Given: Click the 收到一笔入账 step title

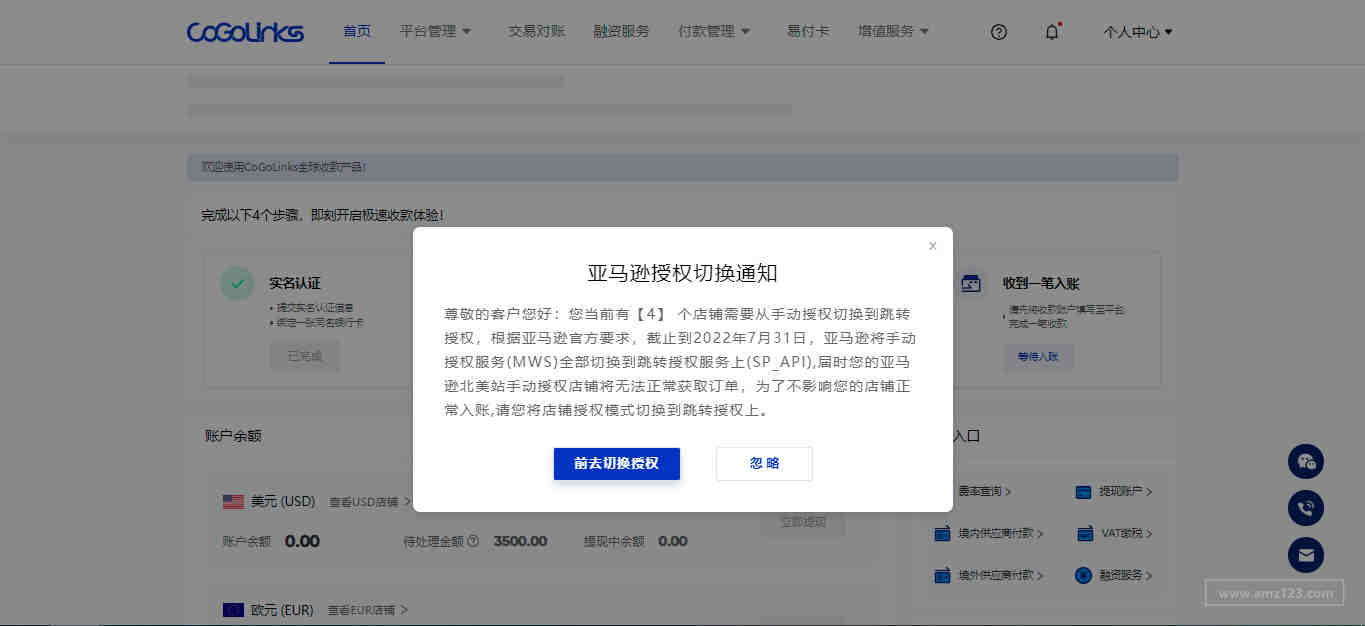Looking at the screenshot, I should click(x=1041, y=283).
